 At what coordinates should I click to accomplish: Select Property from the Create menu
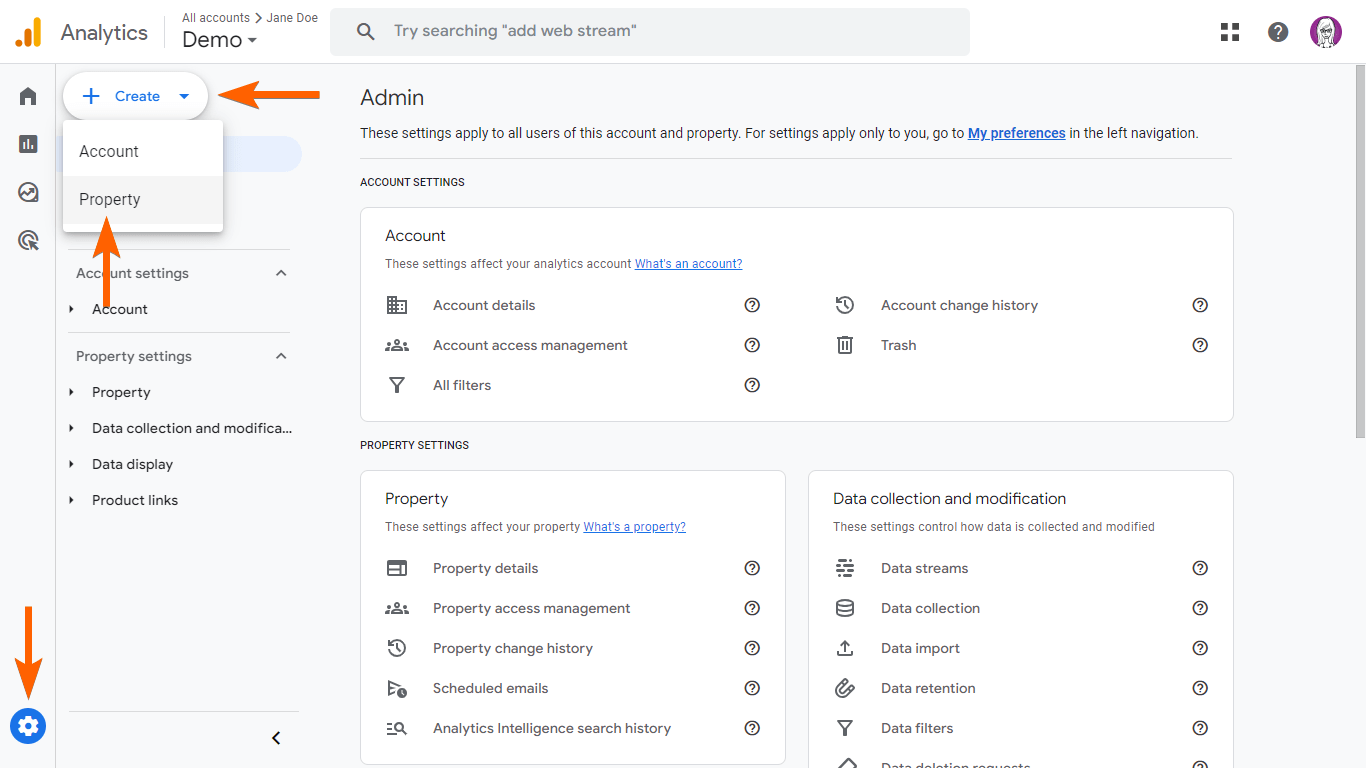click(110, 199)
